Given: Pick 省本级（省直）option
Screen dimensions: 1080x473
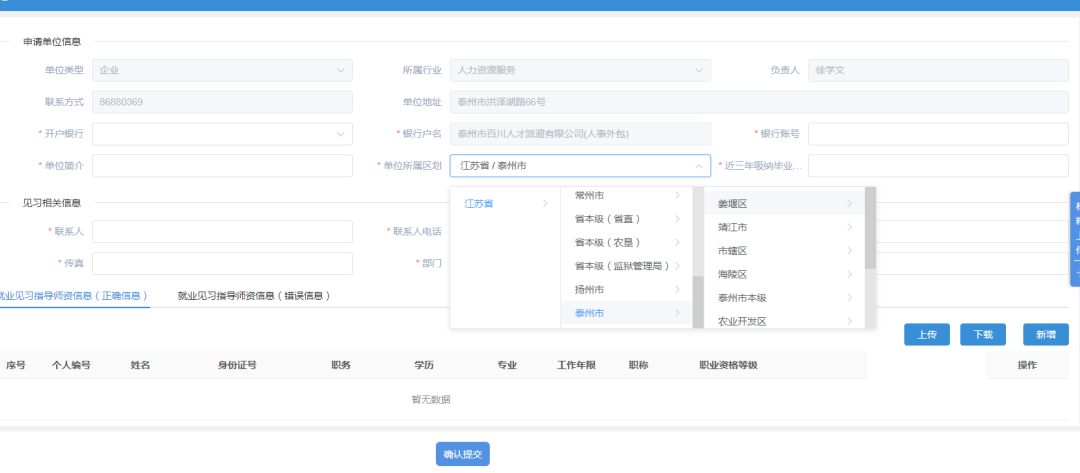Looking at the screenshot, I should pos(607,219).
